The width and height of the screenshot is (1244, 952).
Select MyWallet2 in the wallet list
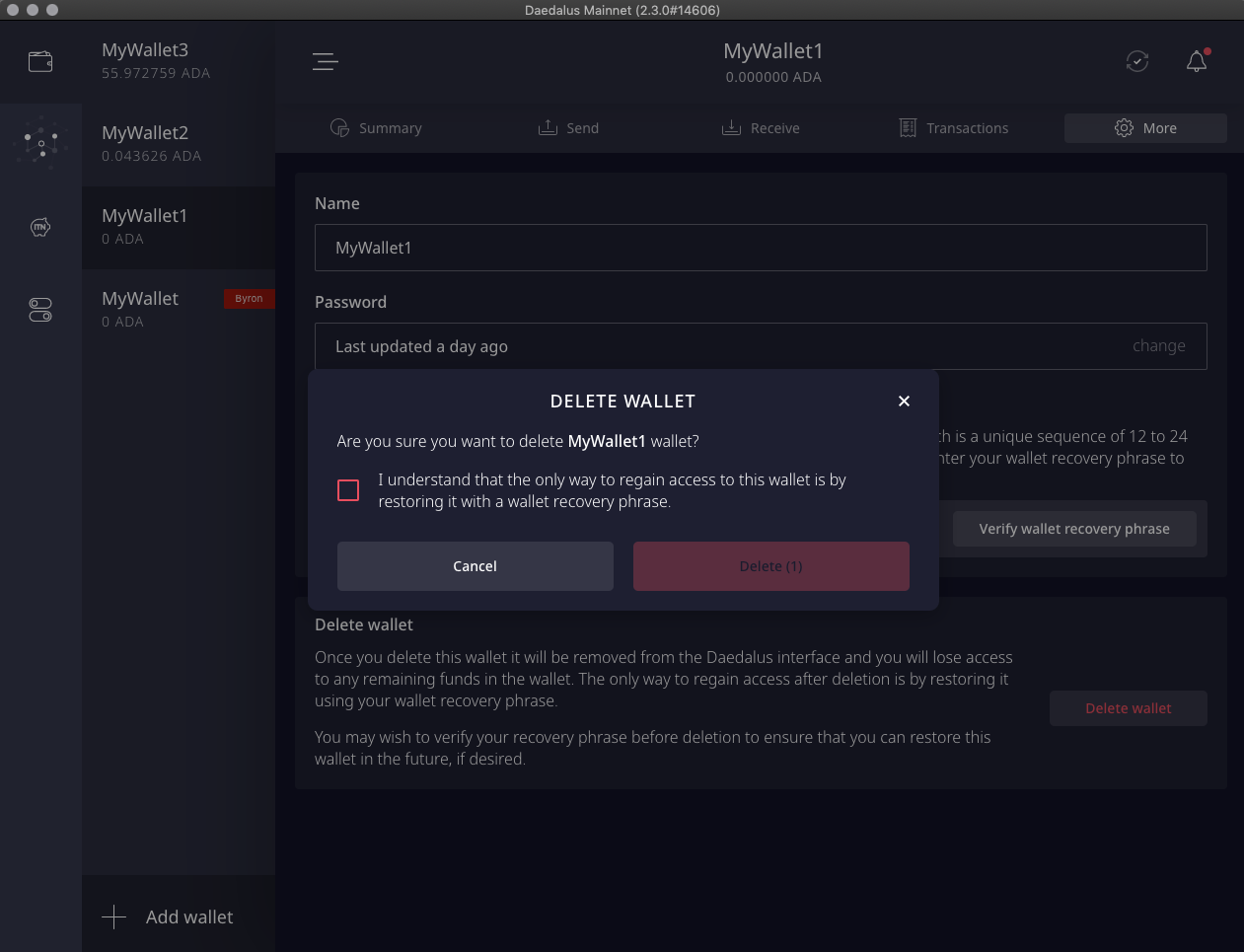click(x=179, y=144)
